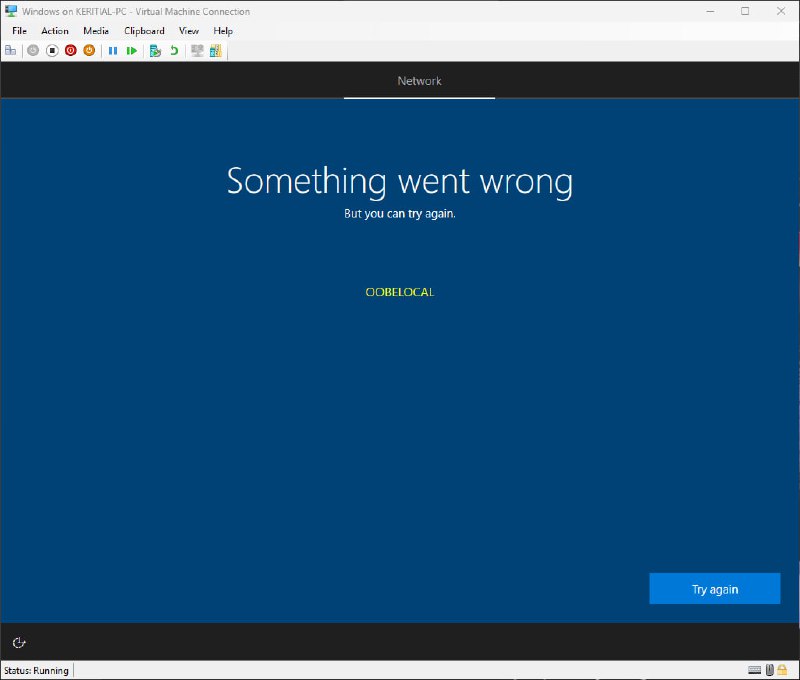Expand the Media menu
The image size is (800, 680).
coord(96,31)
